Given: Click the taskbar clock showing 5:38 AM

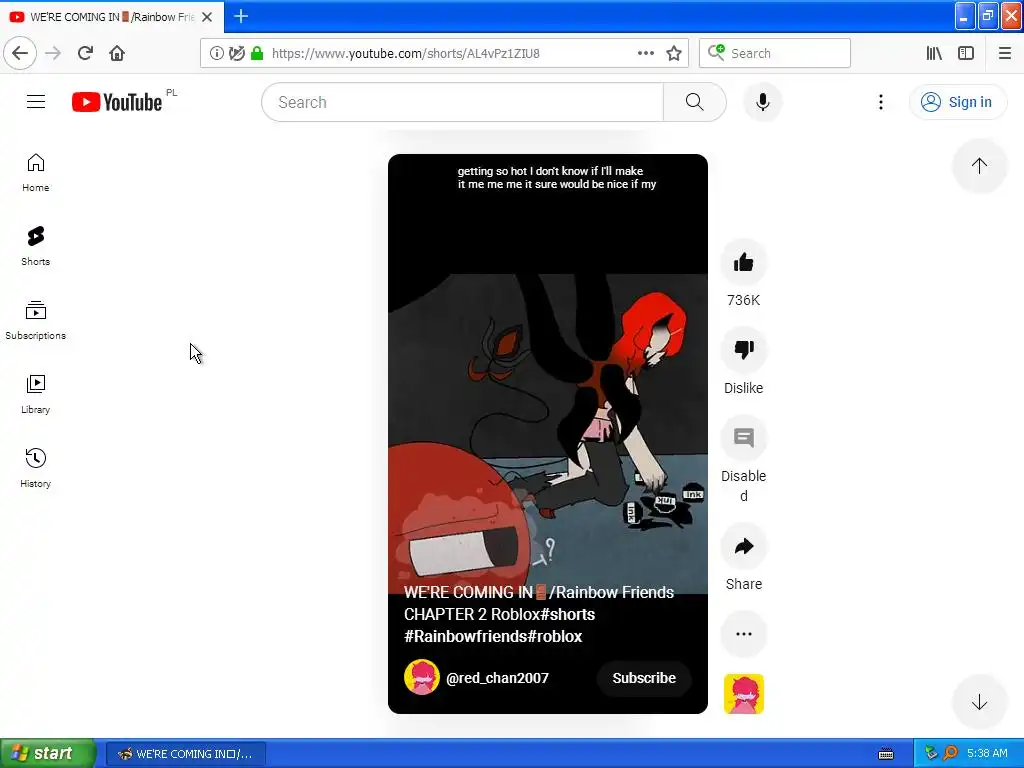Looking at the screenshot, I should tap(987, 754).
